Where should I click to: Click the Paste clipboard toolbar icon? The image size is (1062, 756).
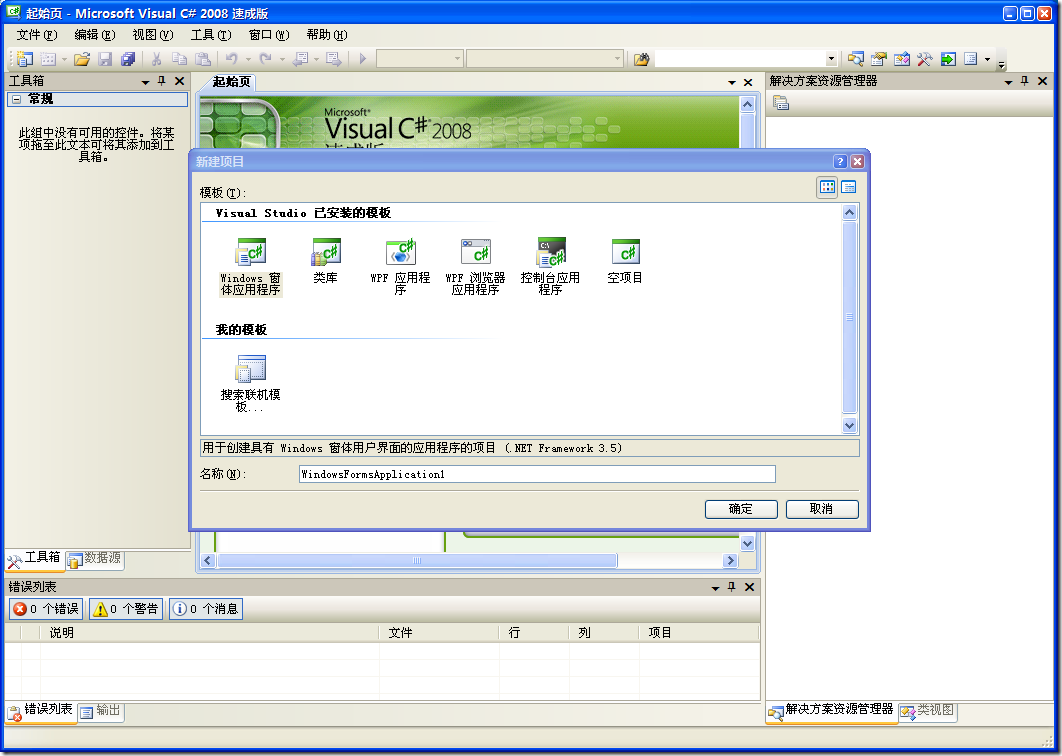(203, 60)
